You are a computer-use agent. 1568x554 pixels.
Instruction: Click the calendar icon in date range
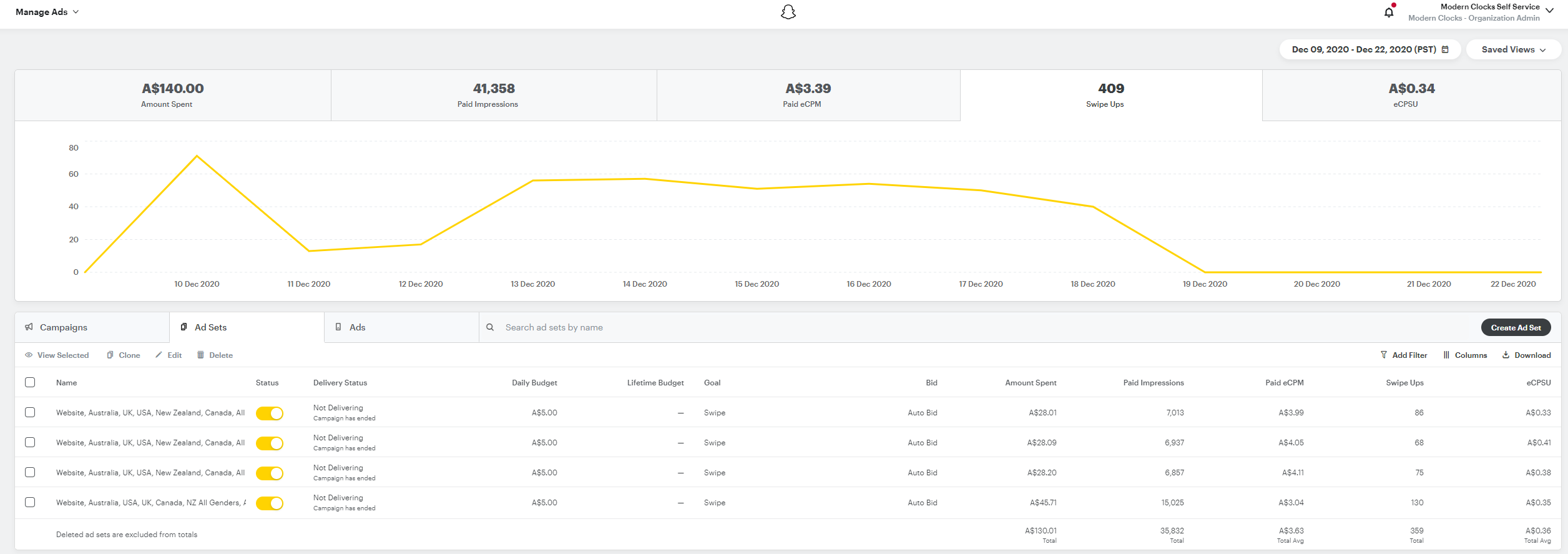click(1445, 49)
